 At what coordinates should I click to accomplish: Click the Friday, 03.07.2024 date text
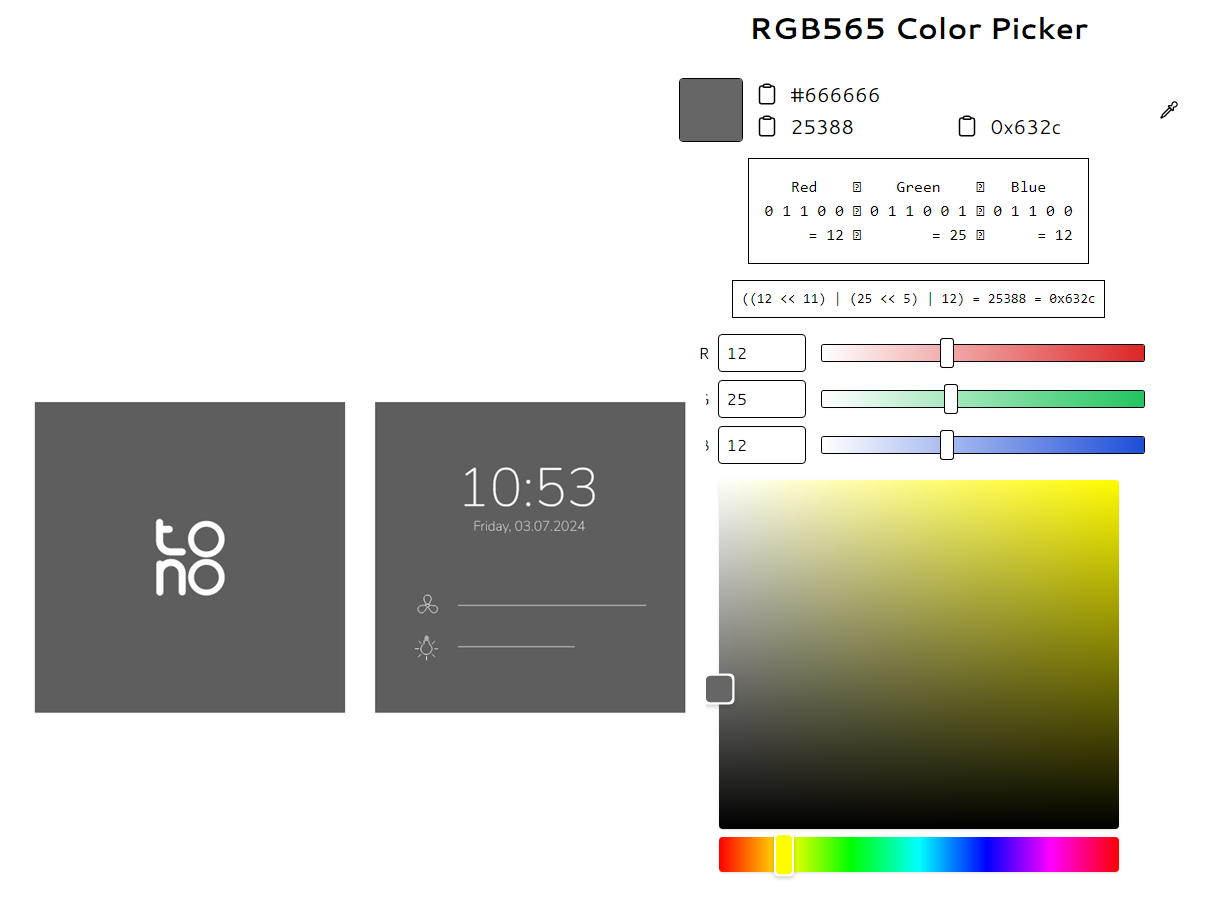(x=529, y=526)
